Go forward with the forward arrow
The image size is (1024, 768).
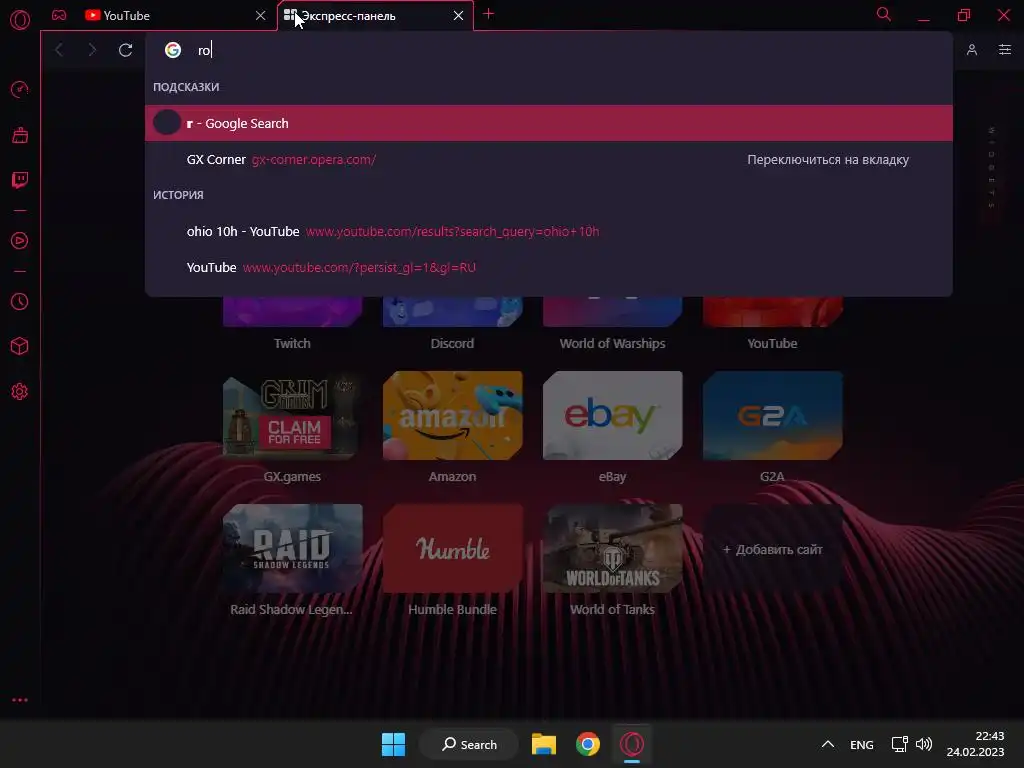pyautogui.click(x=92, y=50)
